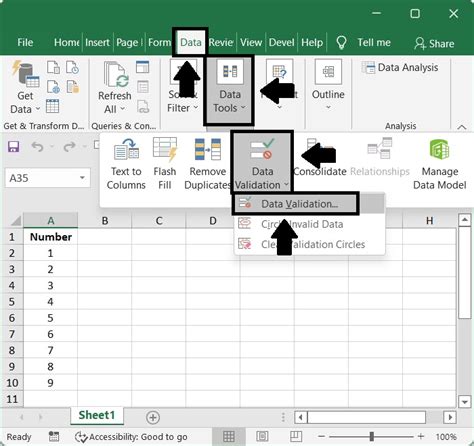Click the Undo arrow icon
The image size is (474, 446).
coord(37,146)
